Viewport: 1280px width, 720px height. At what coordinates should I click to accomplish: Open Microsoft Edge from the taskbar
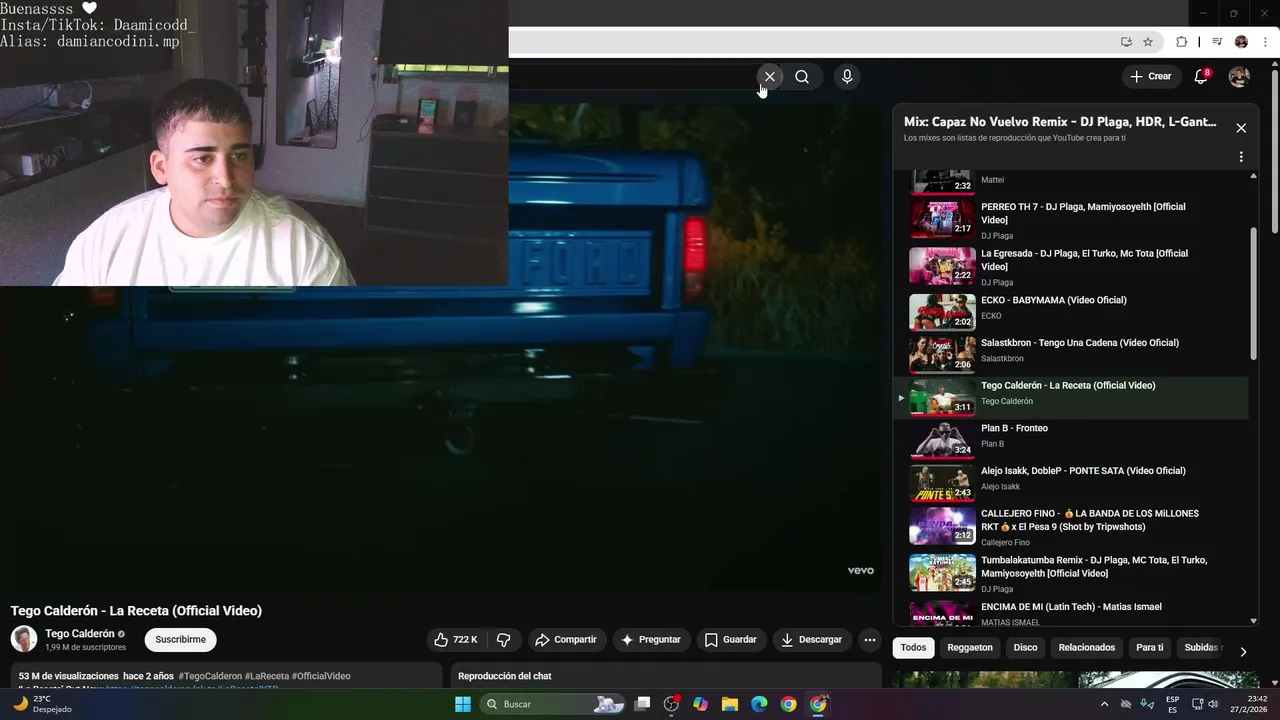(x=759, y=704)
